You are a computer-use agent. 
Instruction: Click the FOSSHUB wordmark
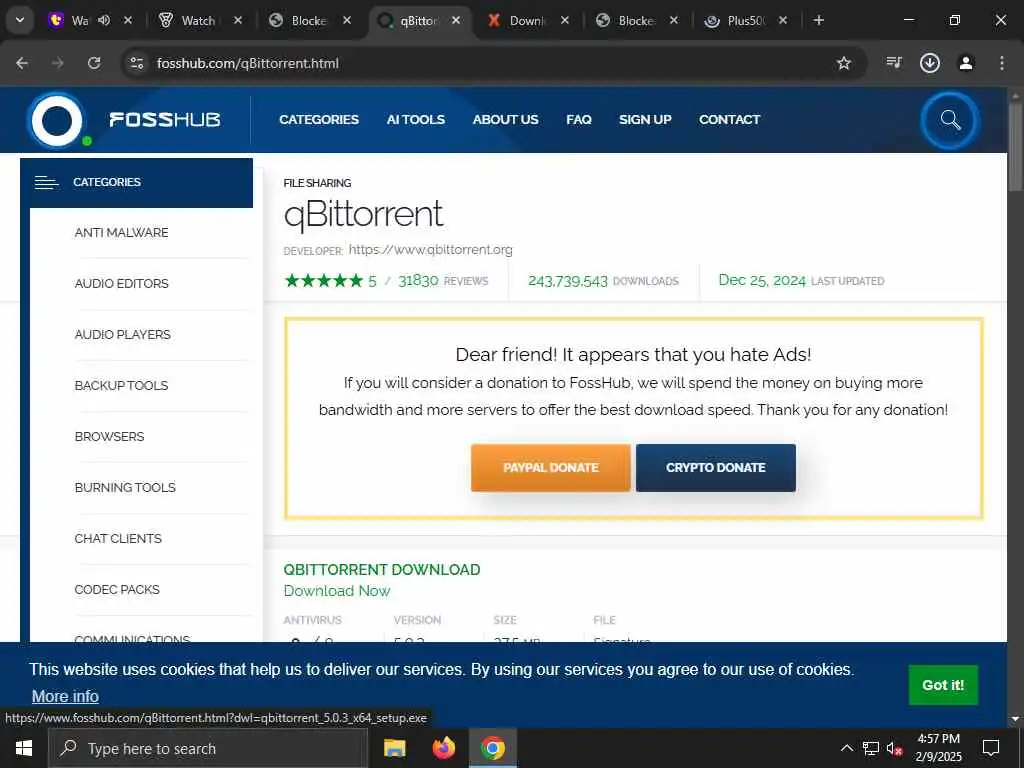click(x=165, y=120)
